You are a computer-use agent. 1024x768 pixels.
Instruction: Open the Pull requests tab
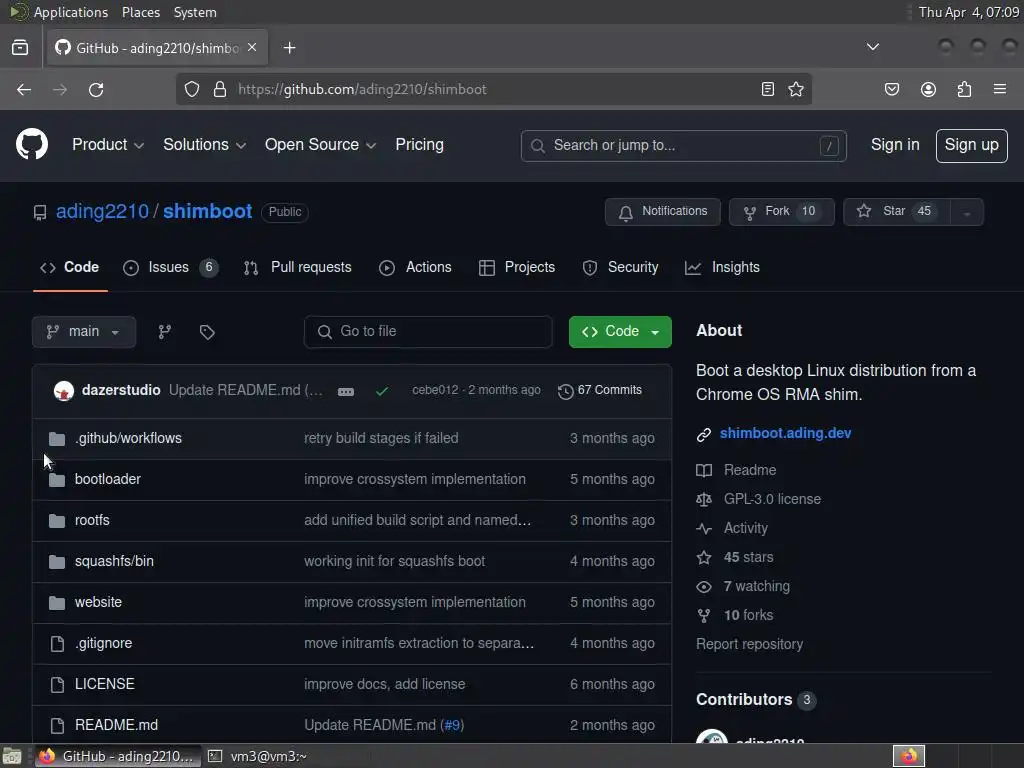[297, 267]
